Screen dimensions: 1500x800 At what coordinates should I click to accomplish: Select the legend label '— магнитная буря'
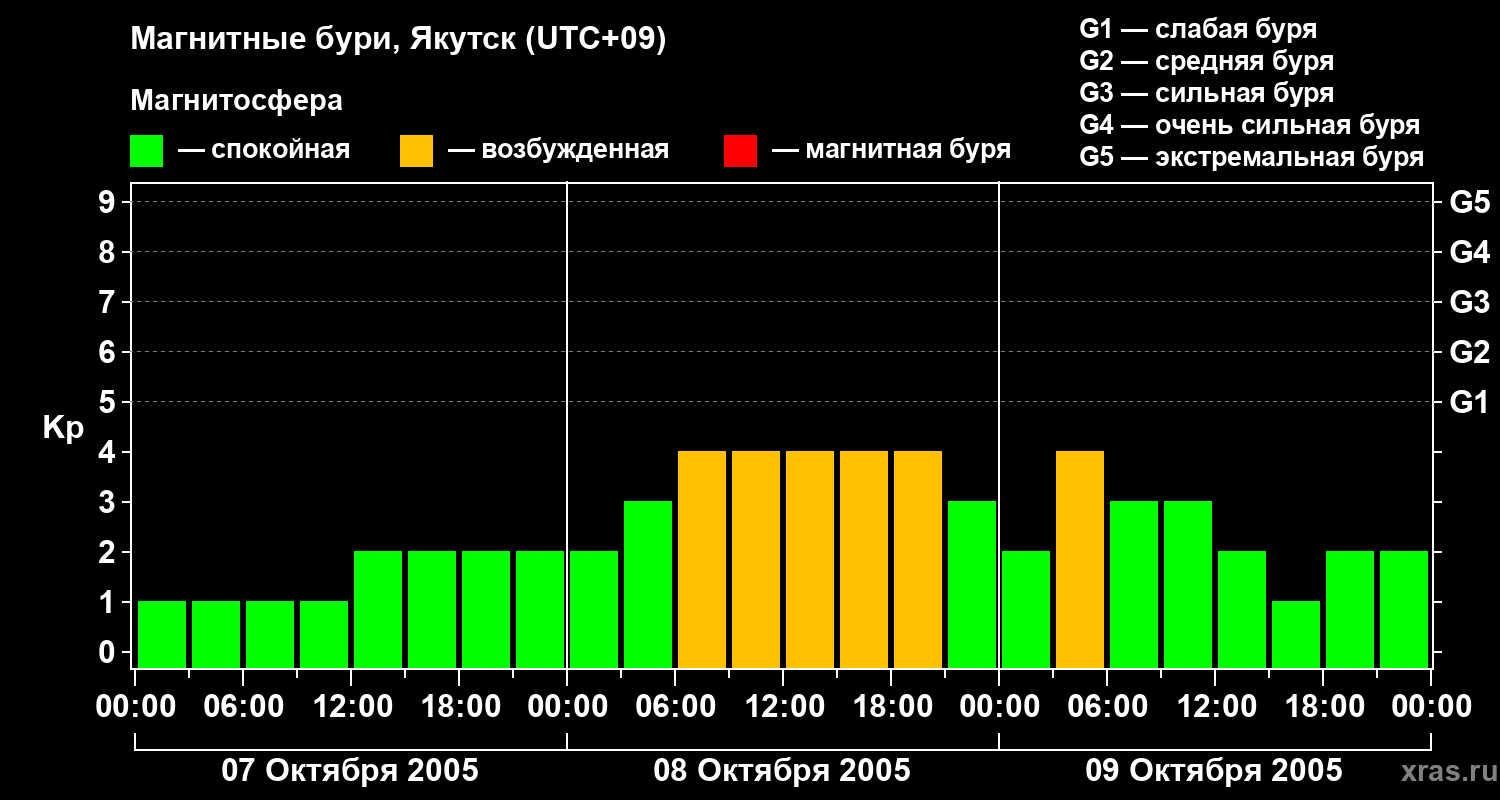click(x=891, y=150)
